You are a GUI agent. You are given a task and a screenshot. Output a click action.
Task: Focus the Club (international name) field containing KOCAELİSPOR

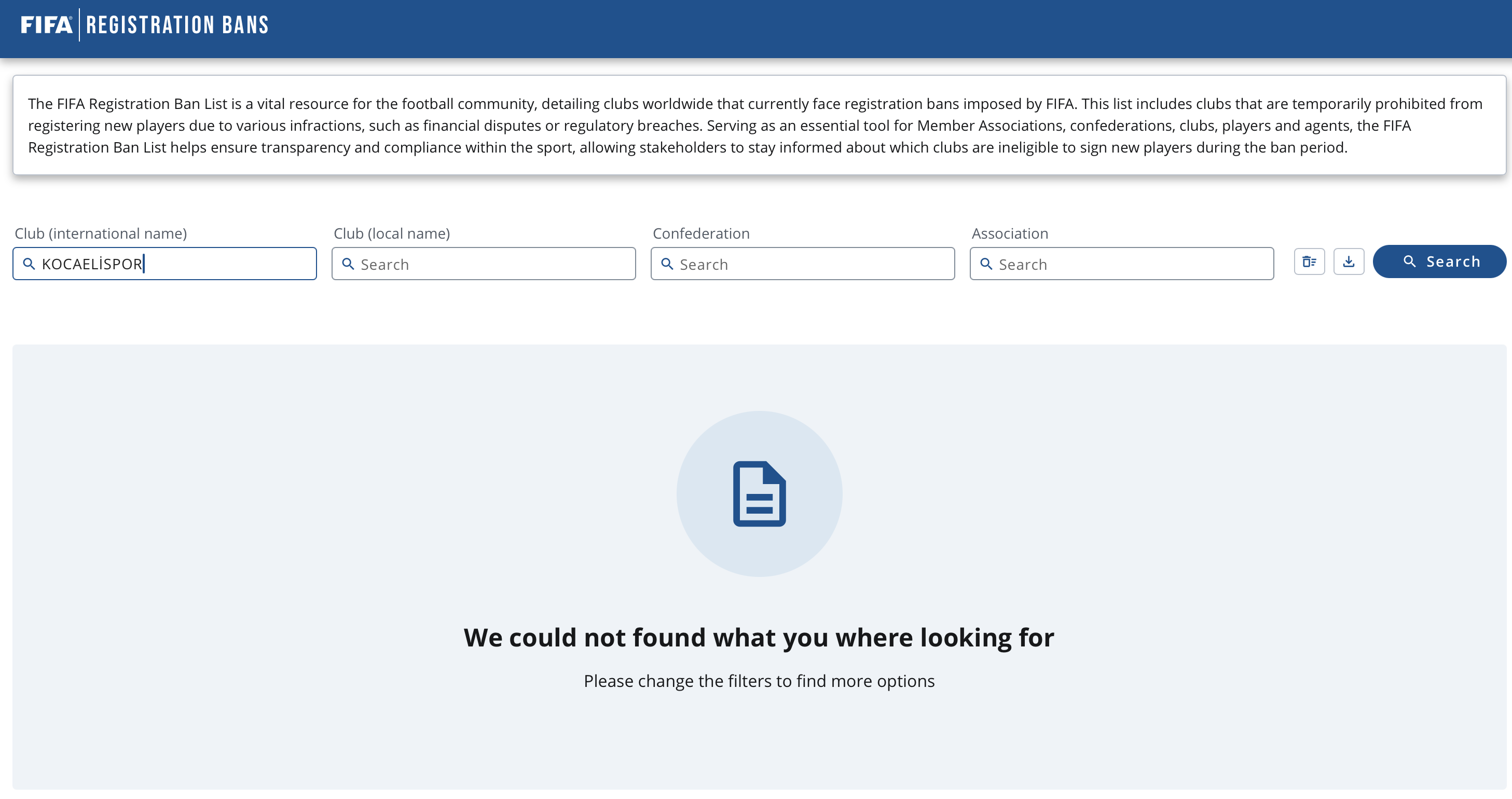[x=165, y=264]
